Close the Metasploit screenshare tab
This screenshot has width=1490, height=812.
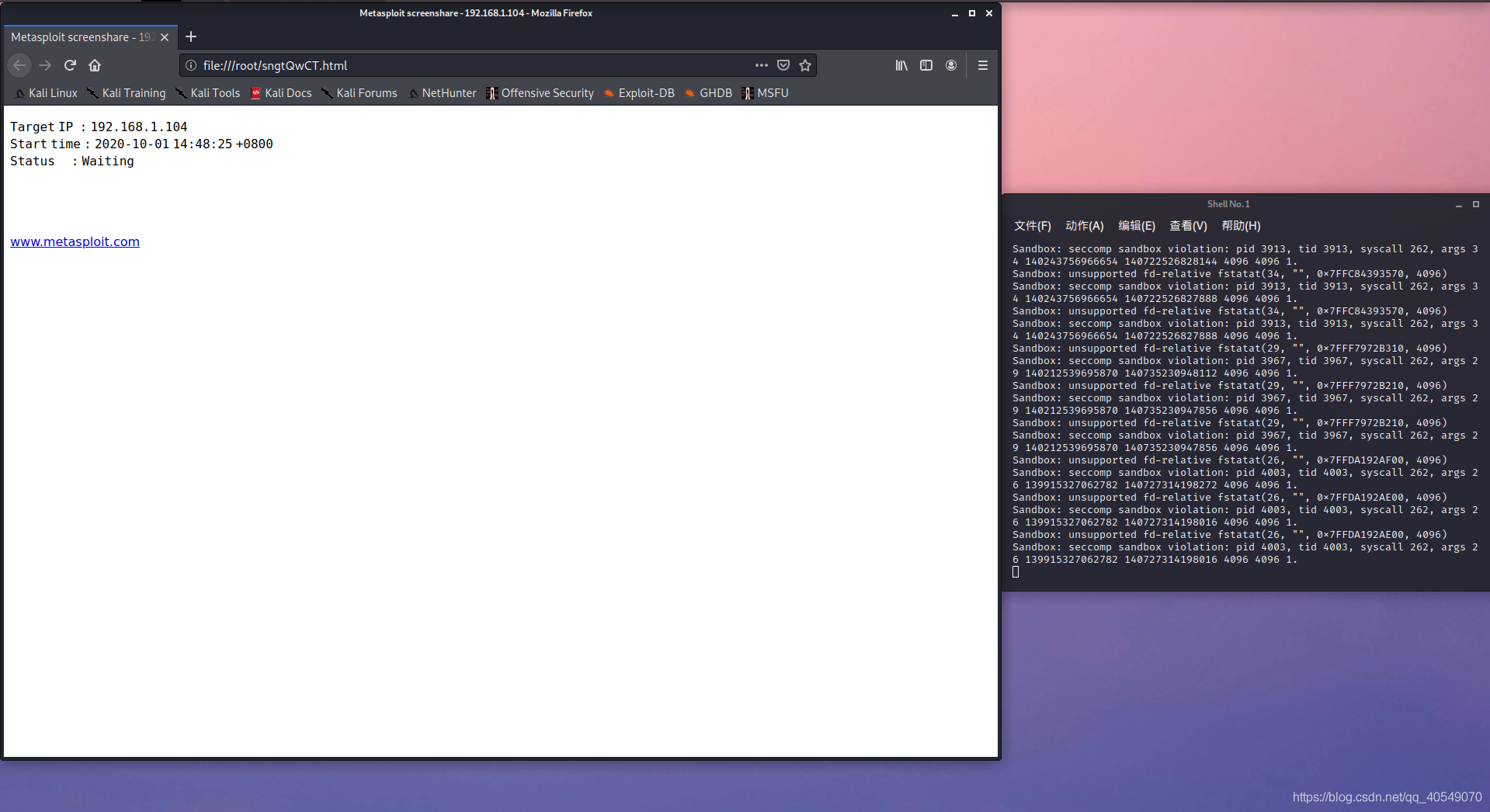coord(165,37)
